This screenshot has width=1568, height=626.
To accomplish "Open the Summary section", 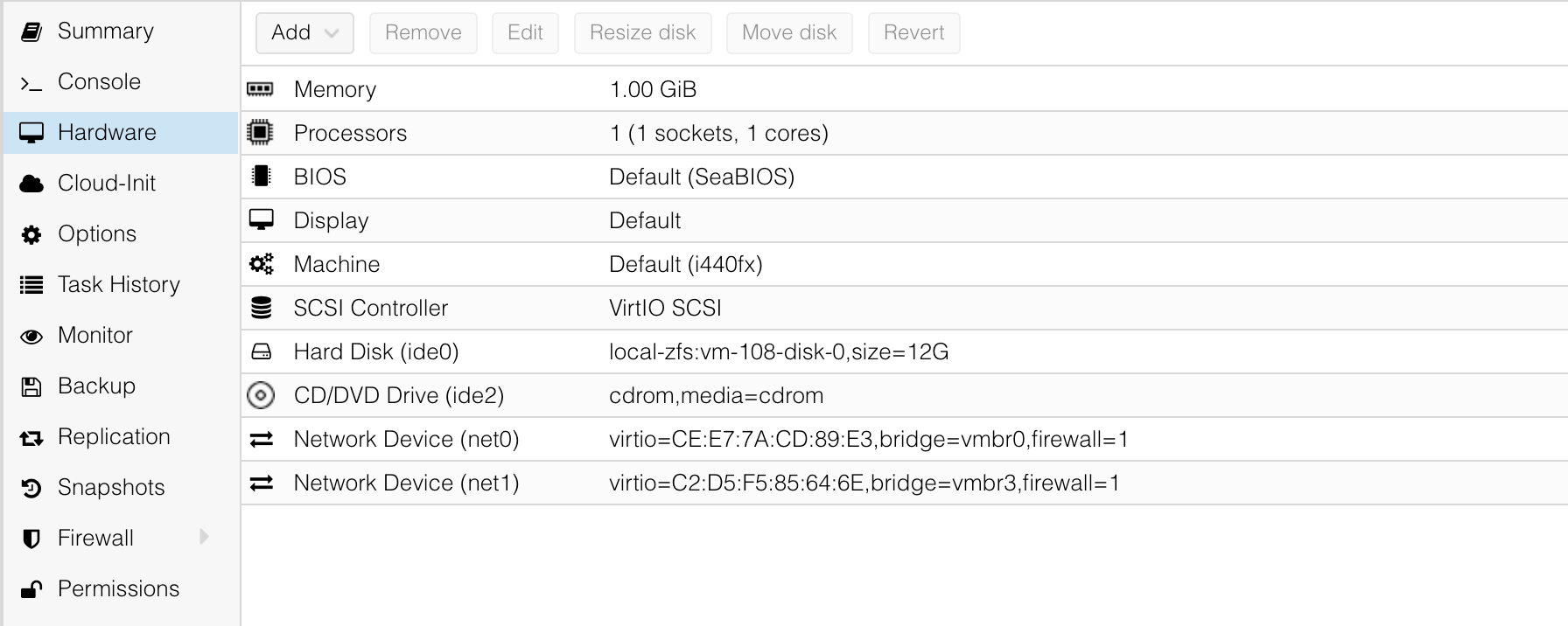I will (105, 31).
